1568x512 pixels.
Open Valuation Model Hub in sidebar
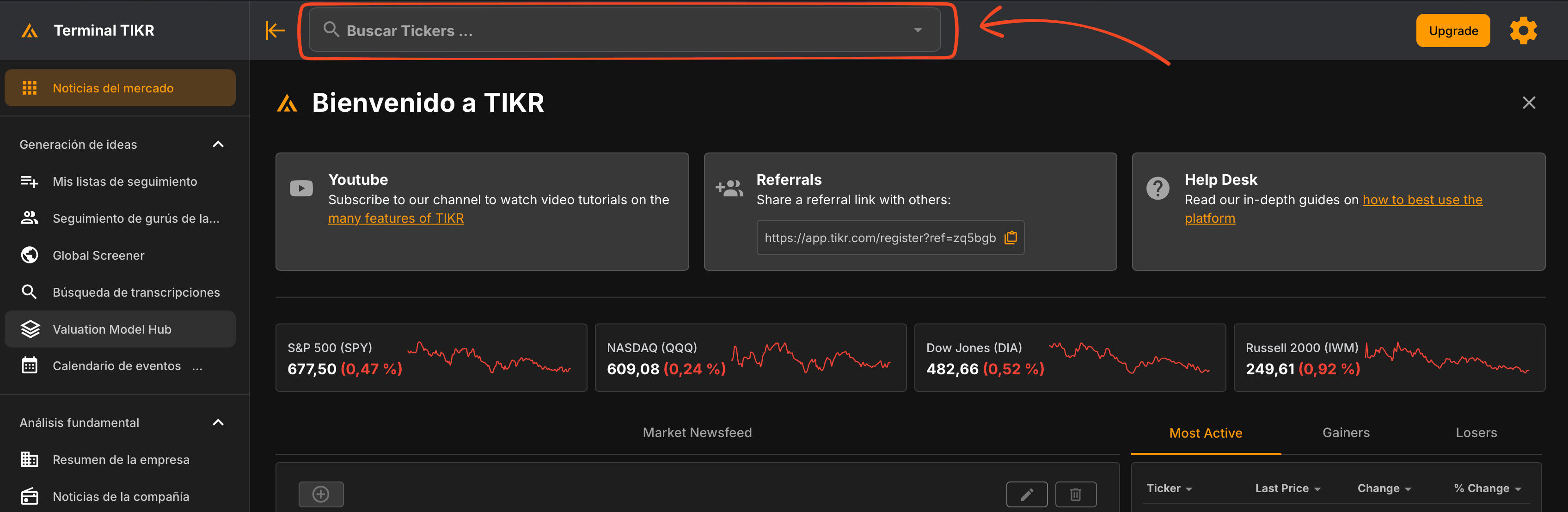coord(112,329)
